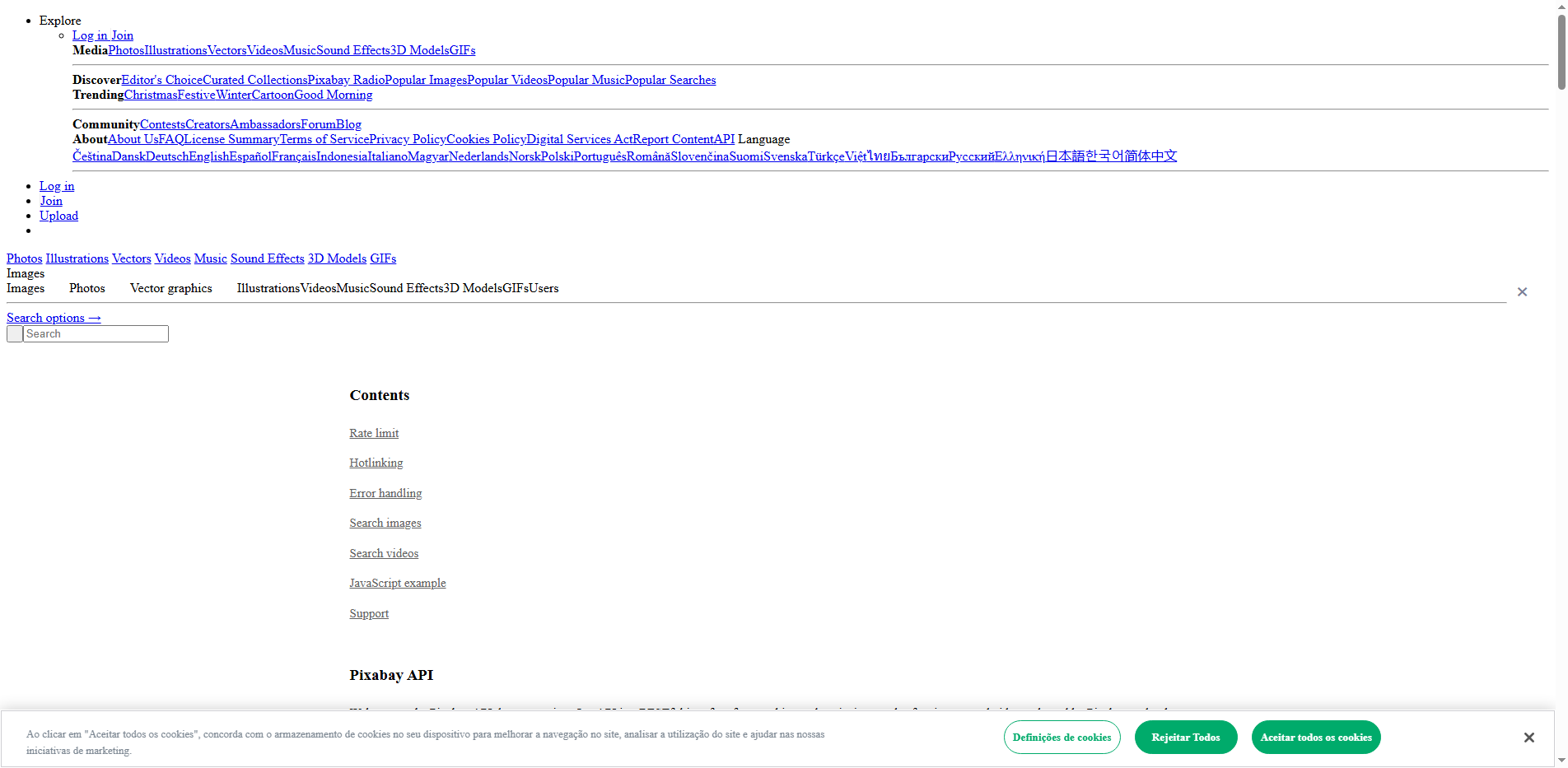The height and width of the screenshot is (768, 1568).
Task: Jump to Rate limit section
Action: tap(374, 433)
